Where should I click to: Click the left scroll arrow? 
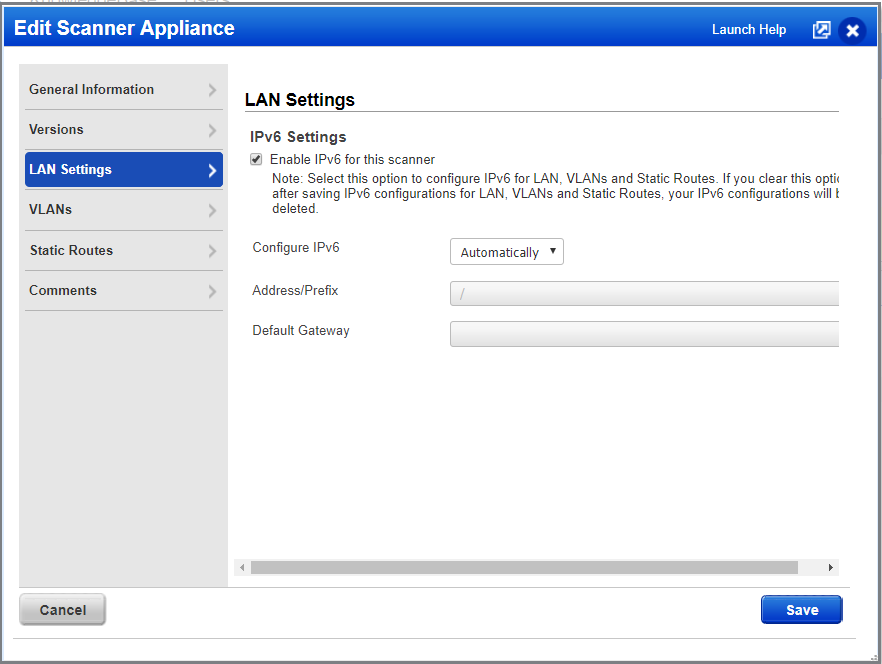click(x=241, y=567)
